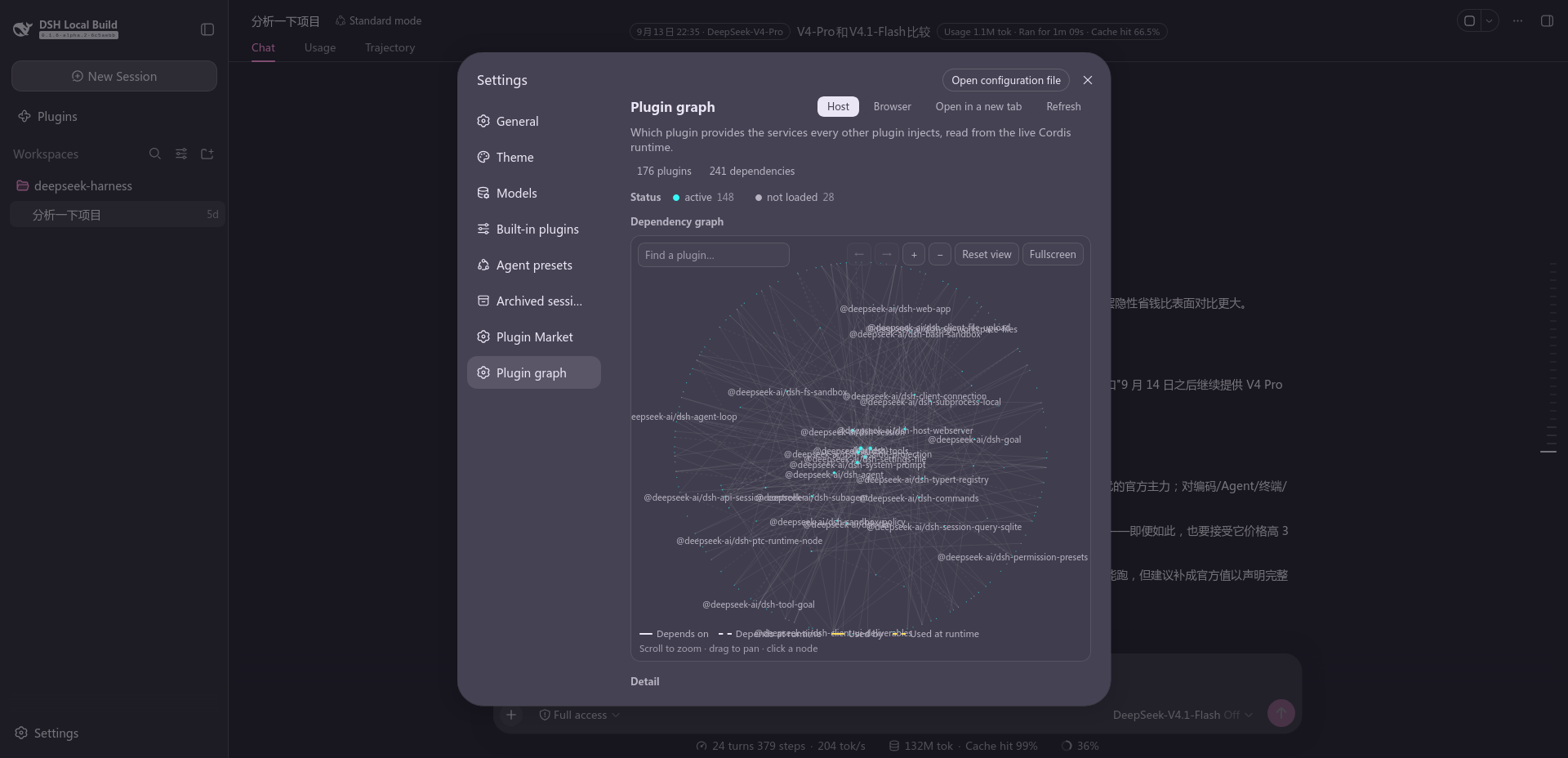Open the three-dots more menu
The image size is (1568, 758).
(1517, 21)
